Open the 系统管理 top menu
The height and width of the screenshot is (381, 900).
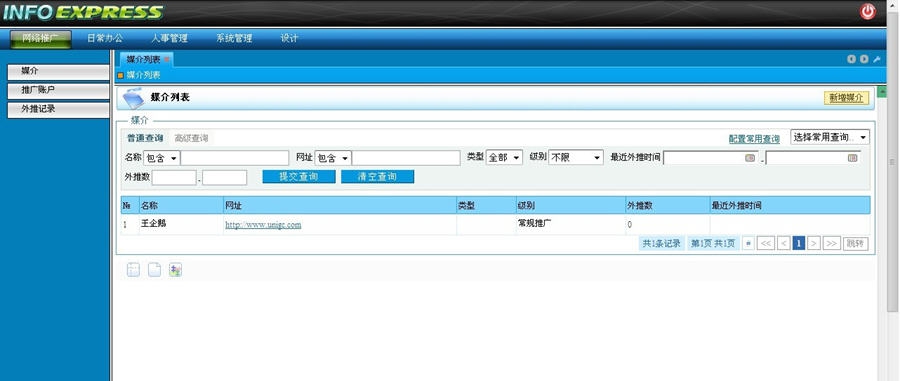click(234, 38)
